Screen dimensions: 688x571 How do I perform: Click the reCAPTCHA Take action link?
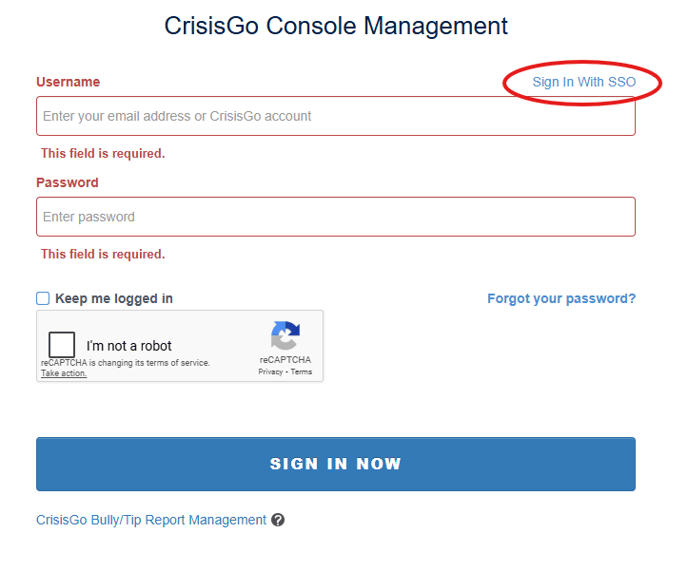click(63, 373)
